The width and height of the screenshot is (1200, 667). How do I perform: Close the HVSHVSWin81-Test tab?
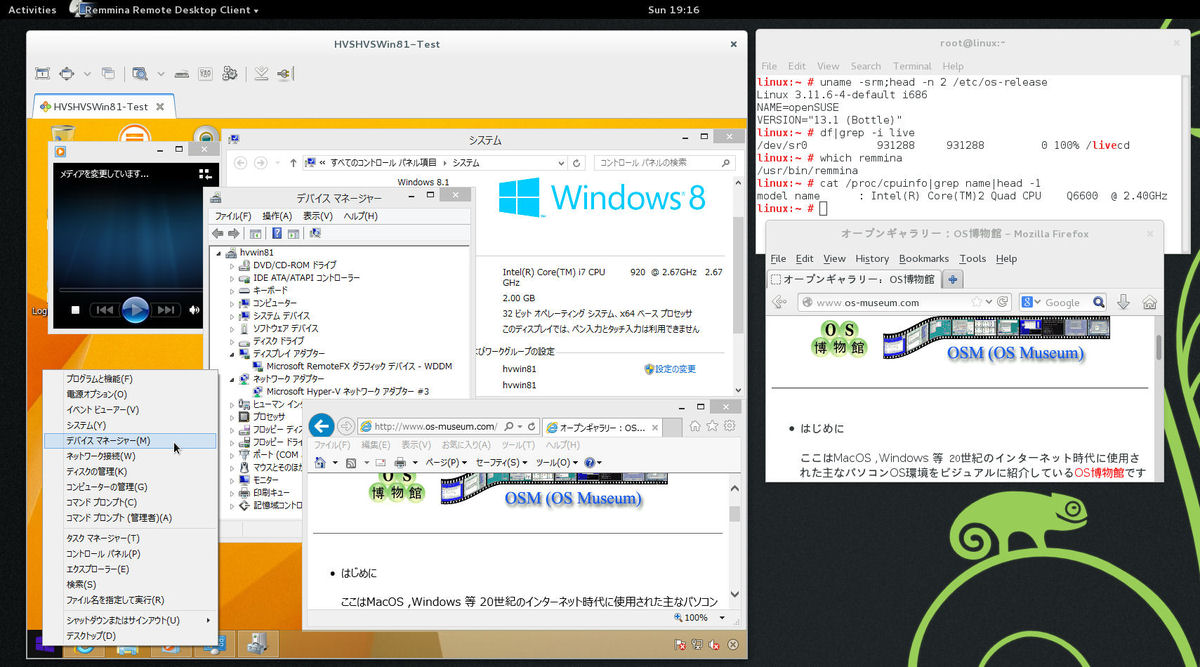[160, 106]
